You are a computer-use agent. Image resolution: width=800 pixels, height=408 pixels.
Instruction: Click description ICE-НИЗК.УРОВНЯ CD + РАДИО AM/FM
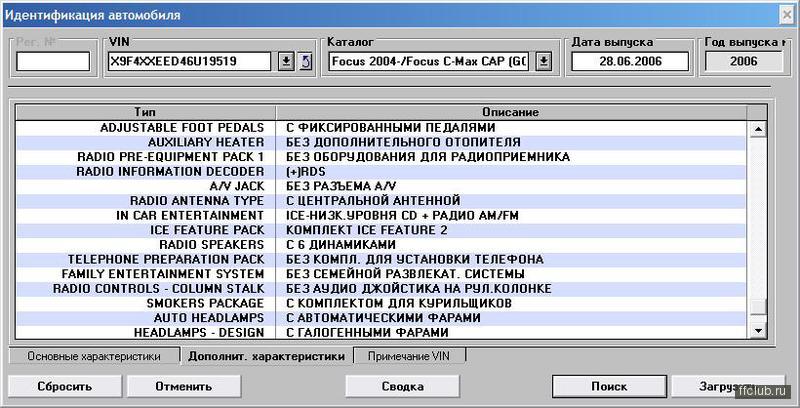402,215
